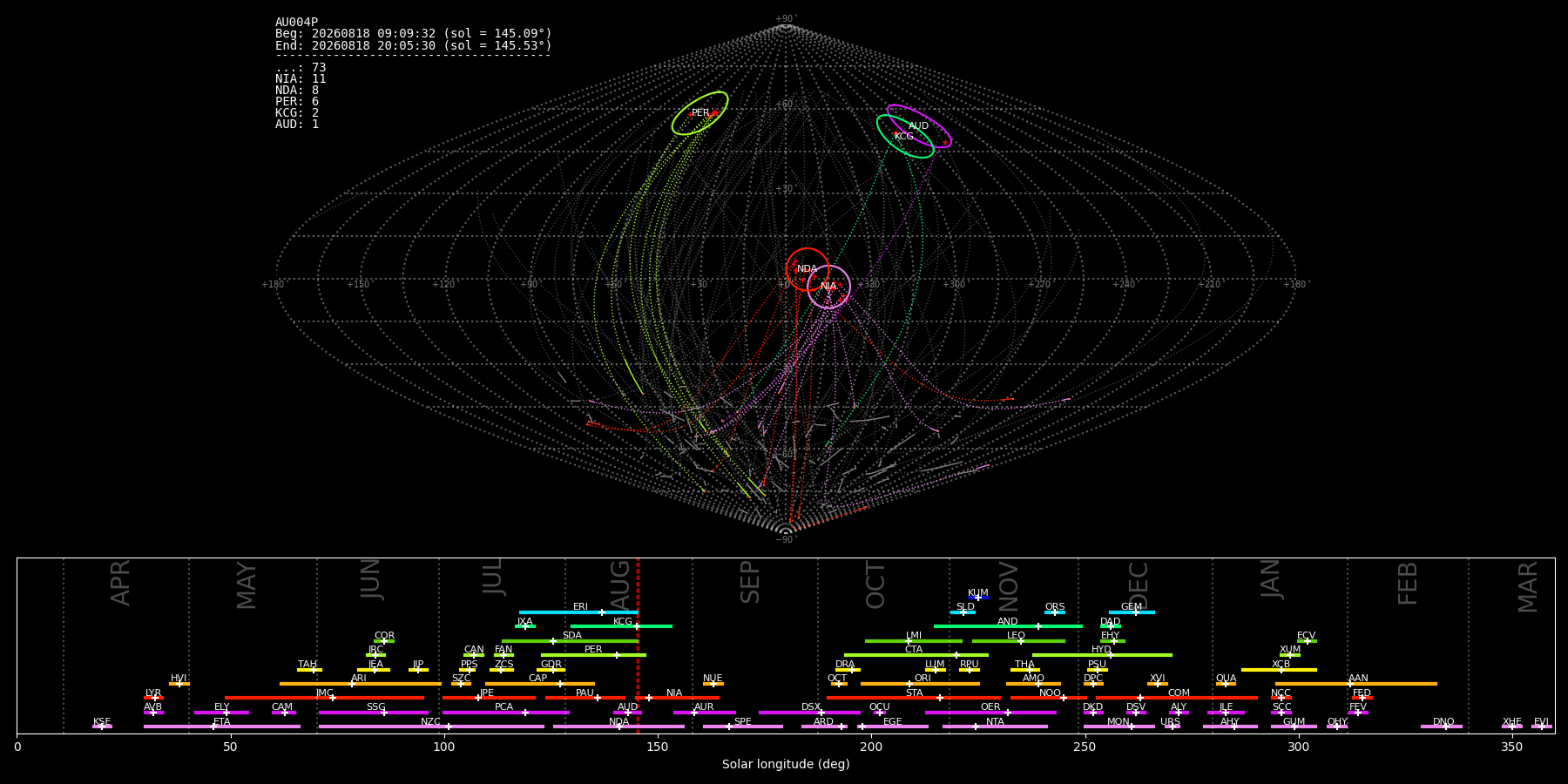
Task: Select the ETA pink shower bar
Action: [222, 727]
